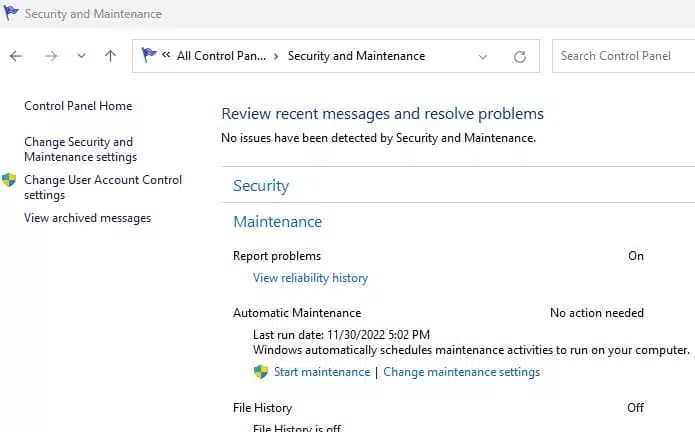
Task: Expand the address bar history dropdown
Action: click(x=483, y=57)
